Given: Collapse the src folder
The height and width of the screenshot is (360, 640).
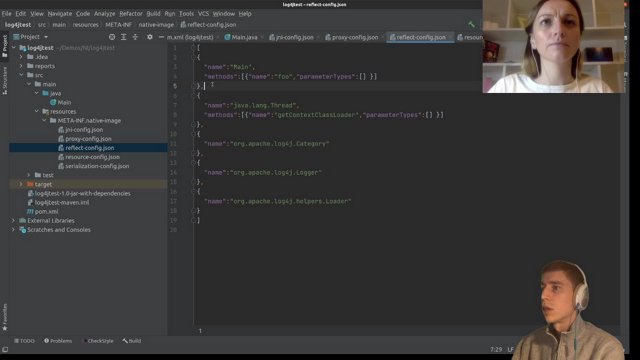Looking at the screenshot, I should click(21, 75).
